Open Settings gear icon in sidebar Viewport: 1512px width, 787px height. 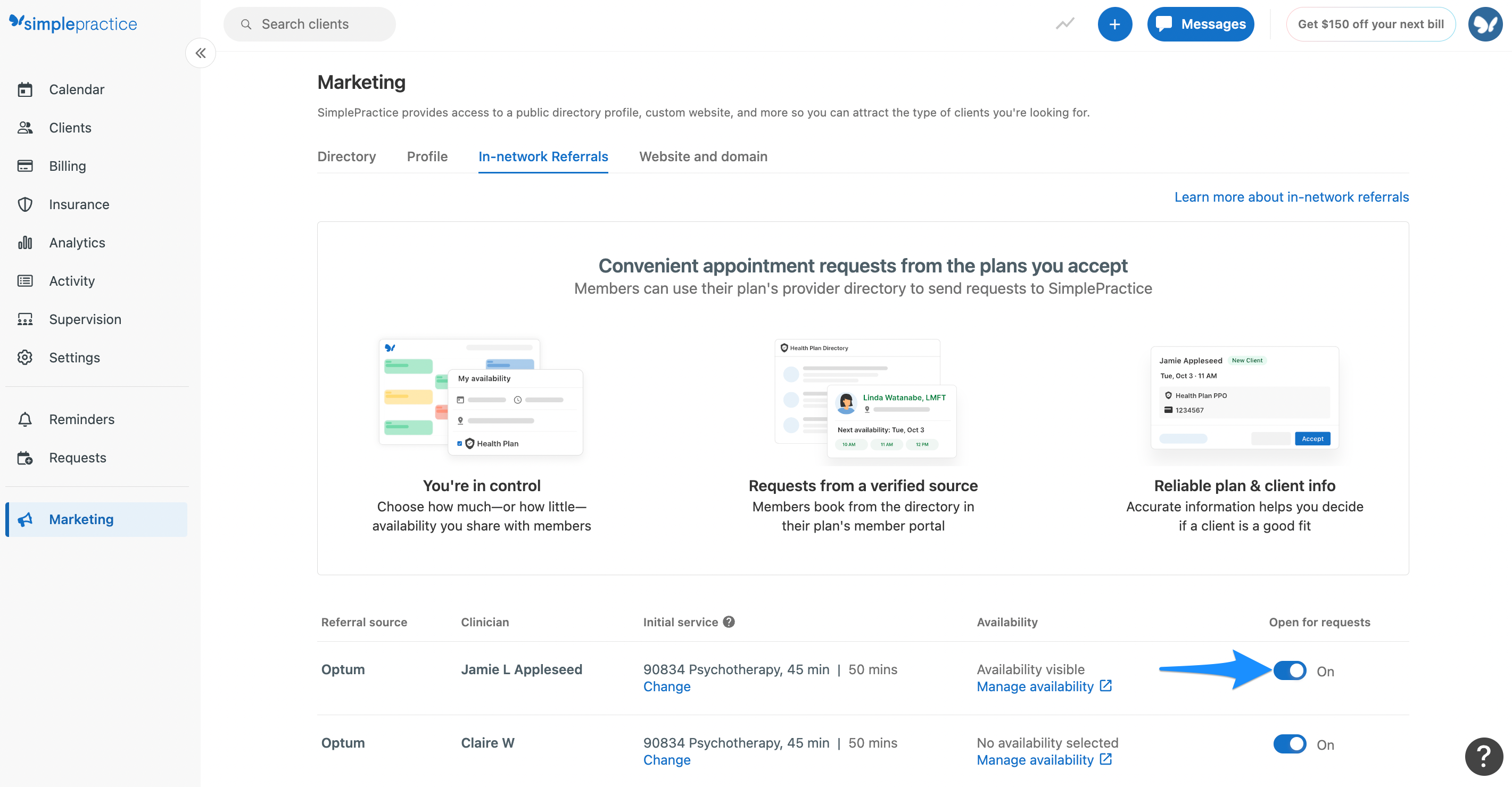(x=24, y=358)
